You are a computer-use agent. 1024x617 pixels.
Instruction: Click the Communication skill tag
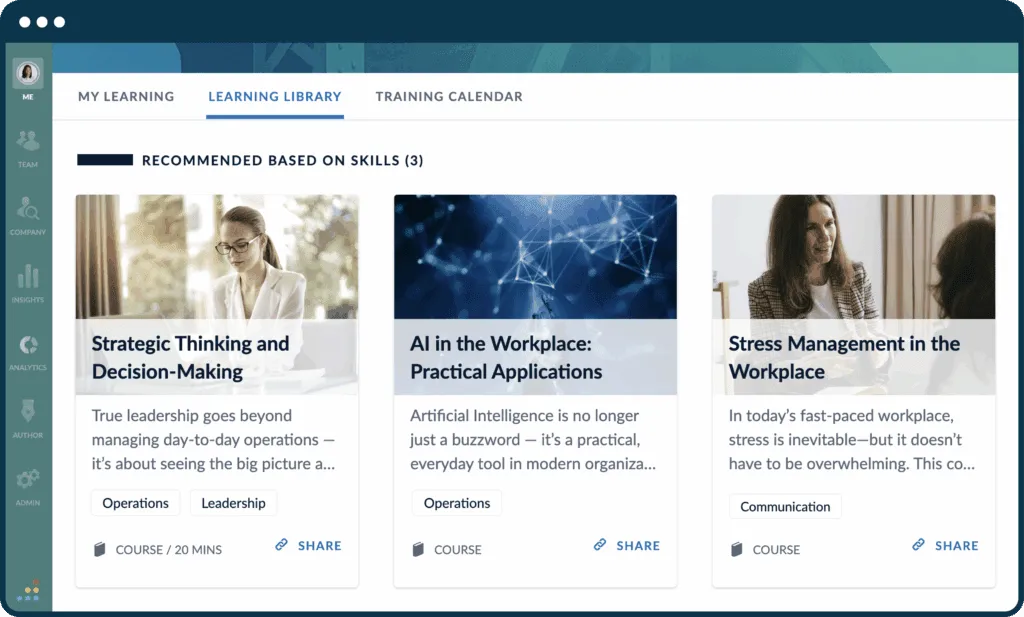coord(785,507)
